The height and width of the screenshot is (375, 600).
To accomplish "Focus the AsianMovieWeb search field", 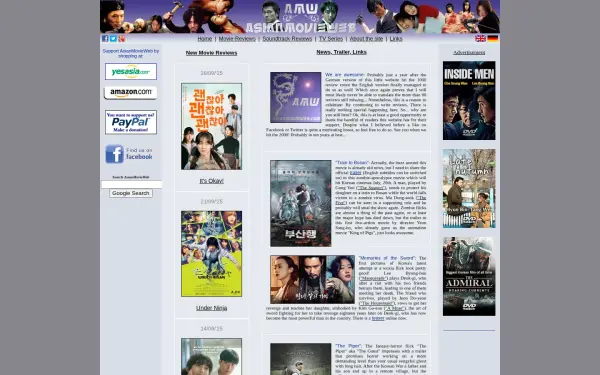I will 131,184.
